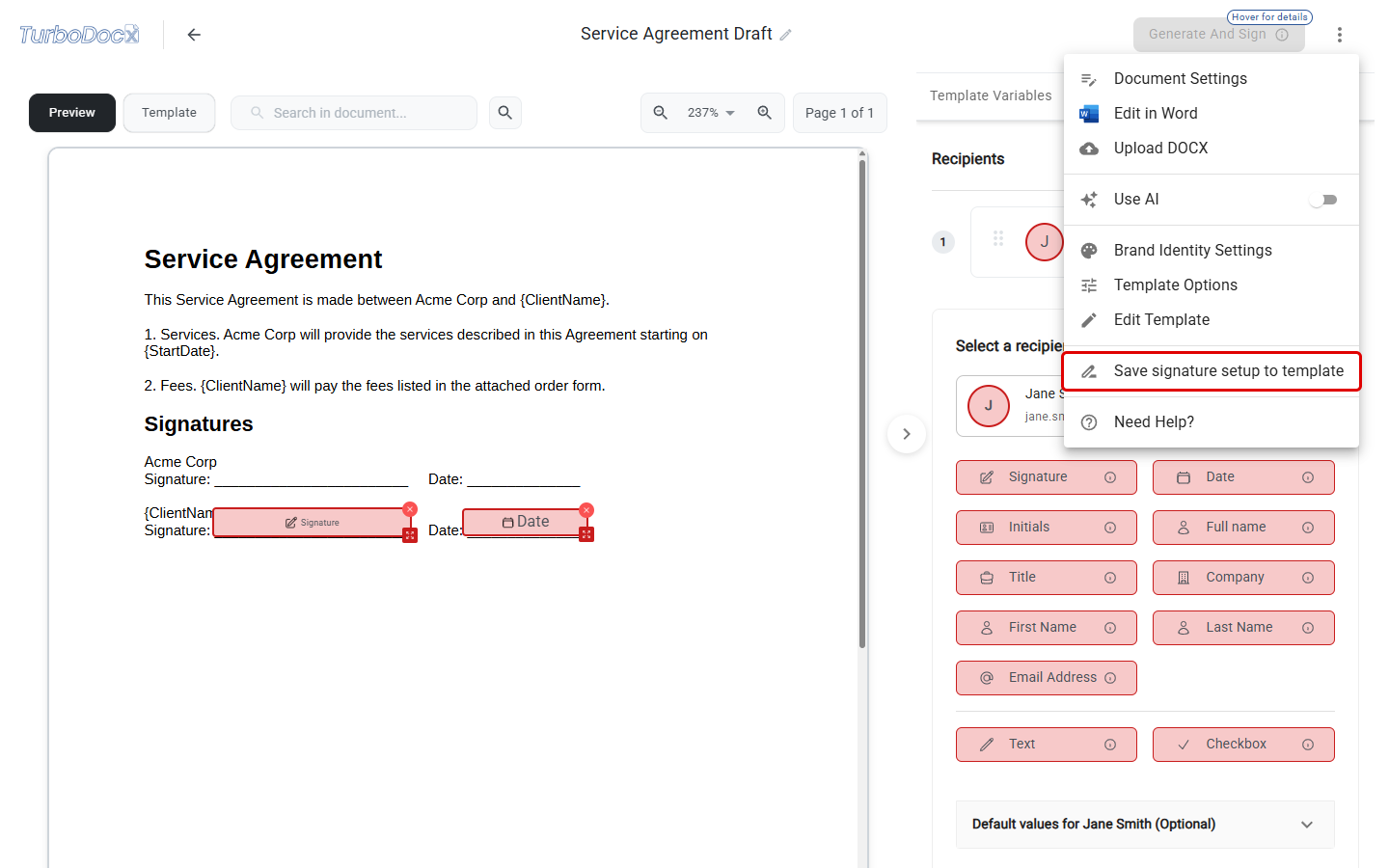Select Upload DOCX menu entry
Screen dimensions: 1389x868
point(1212,149)
